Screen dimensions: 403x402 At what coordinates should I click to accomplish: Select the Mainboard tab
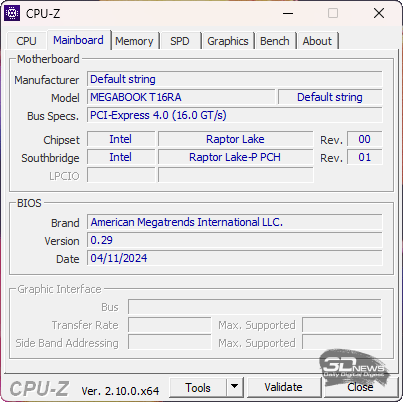(79, 40)
